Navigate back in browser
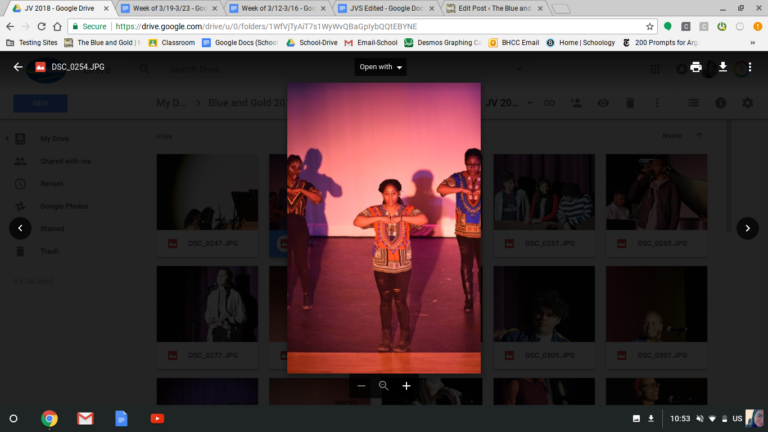Image resolution: width=768 pixels, height=432 pixels. coord(10,26)
